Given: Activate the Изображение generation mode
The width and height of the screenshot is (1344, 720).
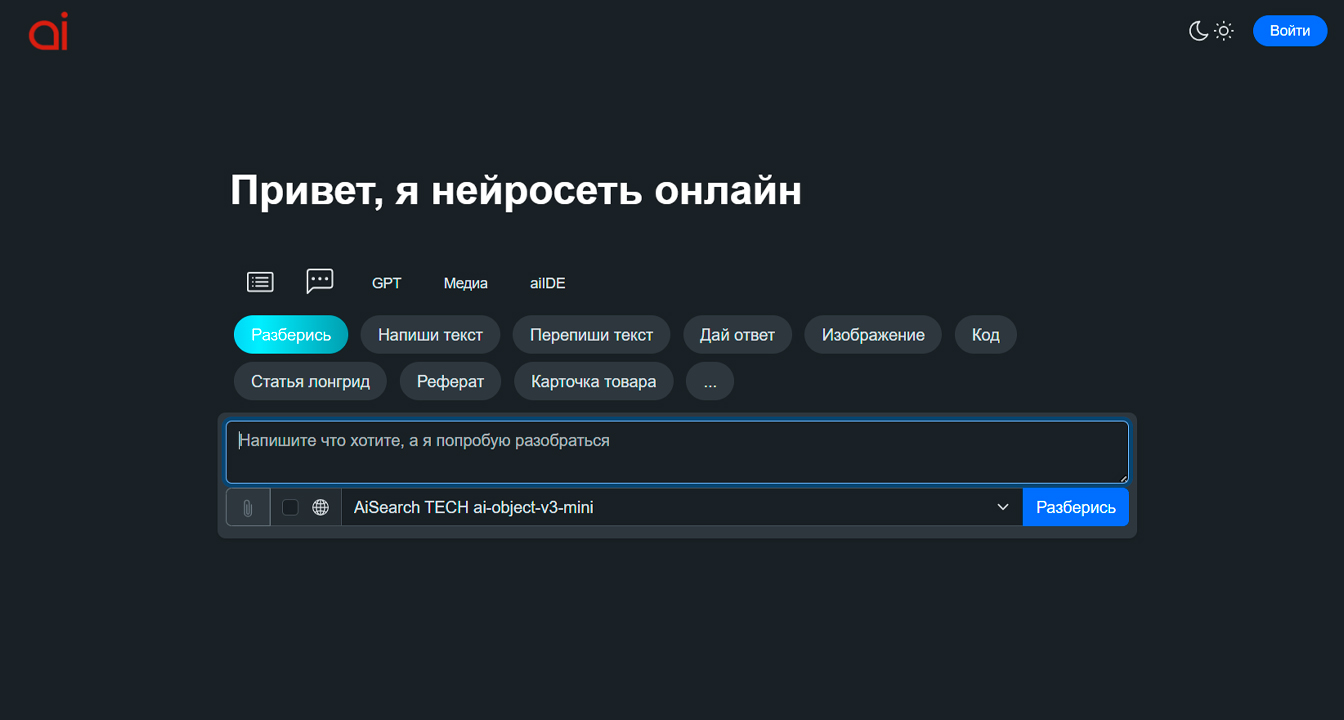Looking at the screenshot, I should [x=872, y=334].
